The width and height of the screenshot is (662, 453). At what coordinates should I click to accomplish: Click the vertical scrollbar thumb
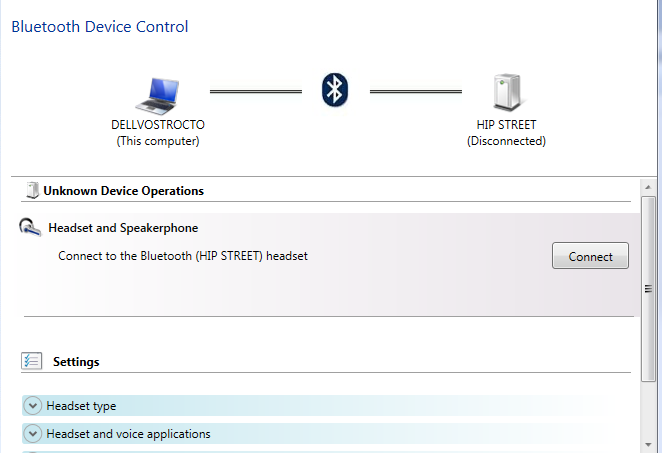click(648, 289)
